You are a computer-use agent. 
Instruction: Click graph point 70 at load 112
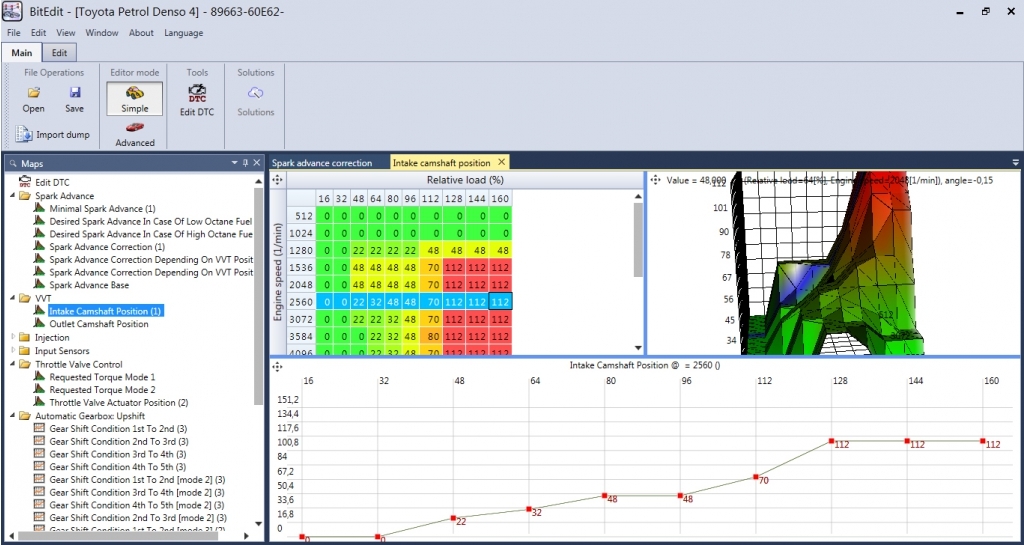pos(756,476)
